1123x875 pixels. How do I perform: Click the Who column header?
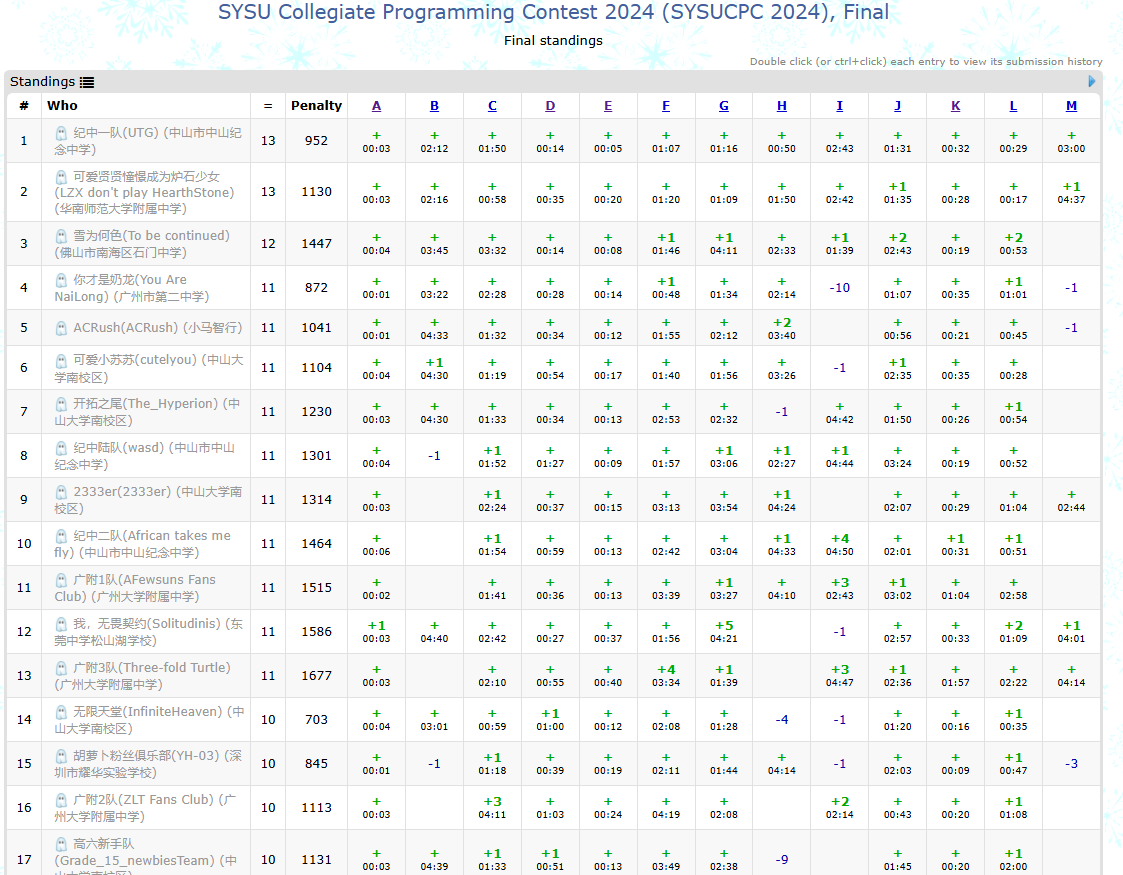pos(62,105)
